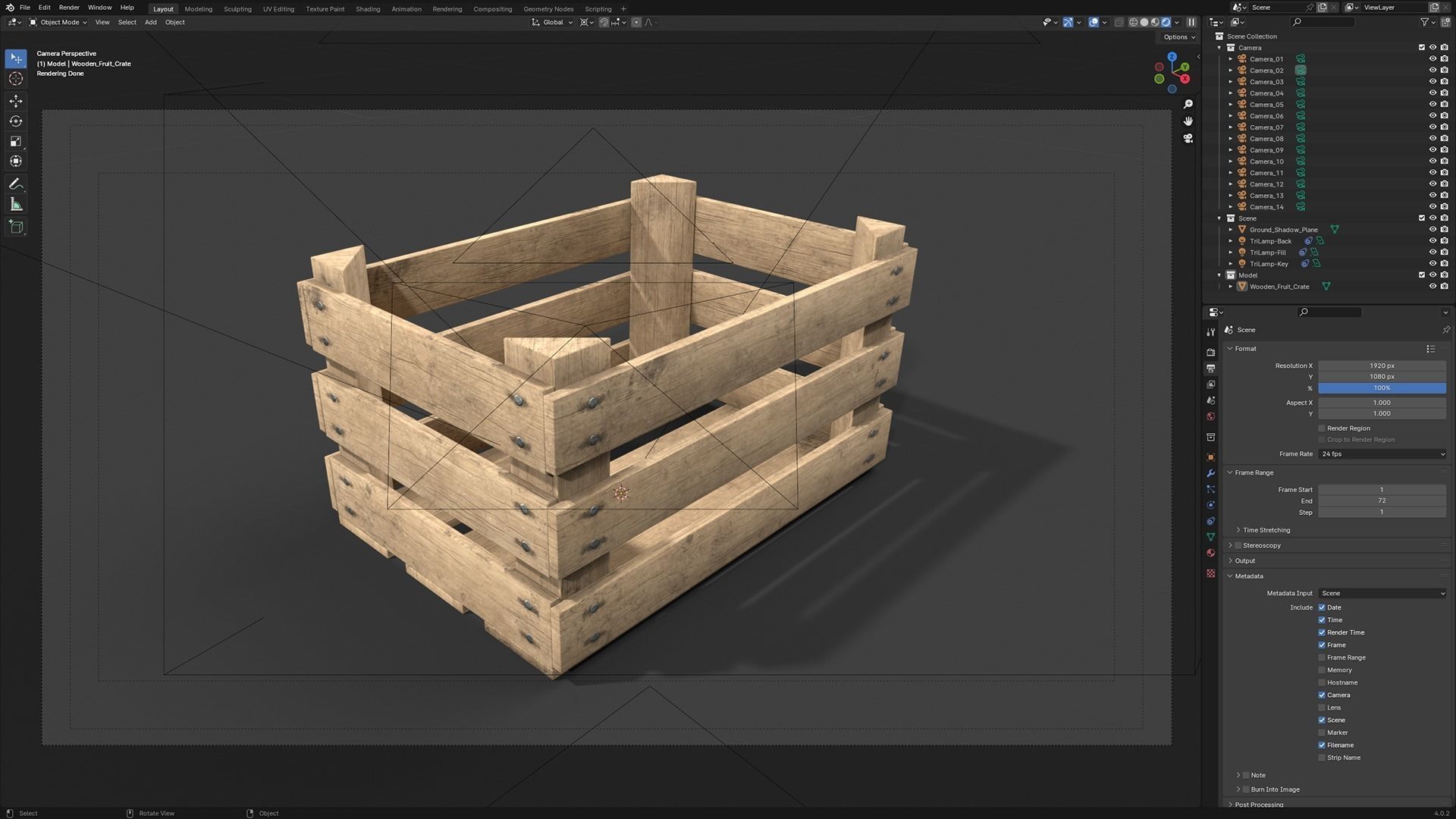The width and height of the screenshot is (1456, 819).
Task: Open the Modifiers properties tab
Action: (1211, 473)
